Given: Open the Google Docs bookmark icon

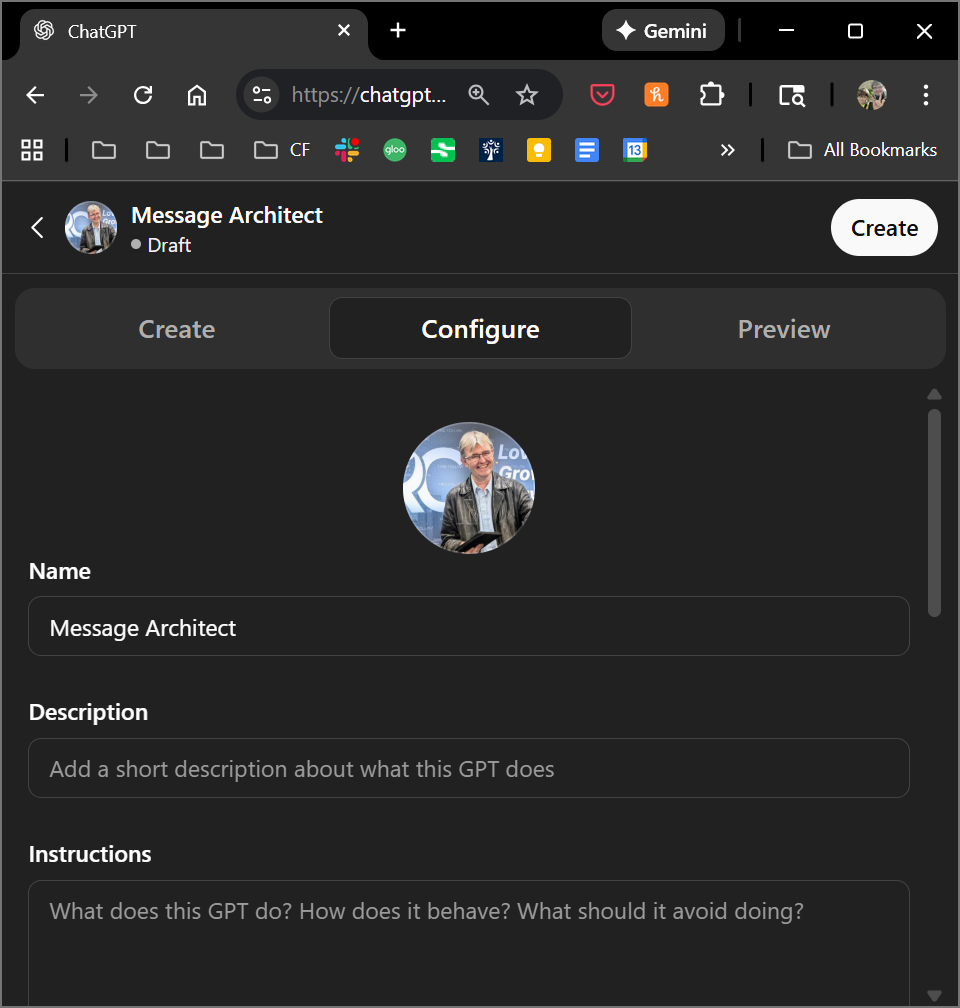Looking at the screenshot, I should click(587, 150).
